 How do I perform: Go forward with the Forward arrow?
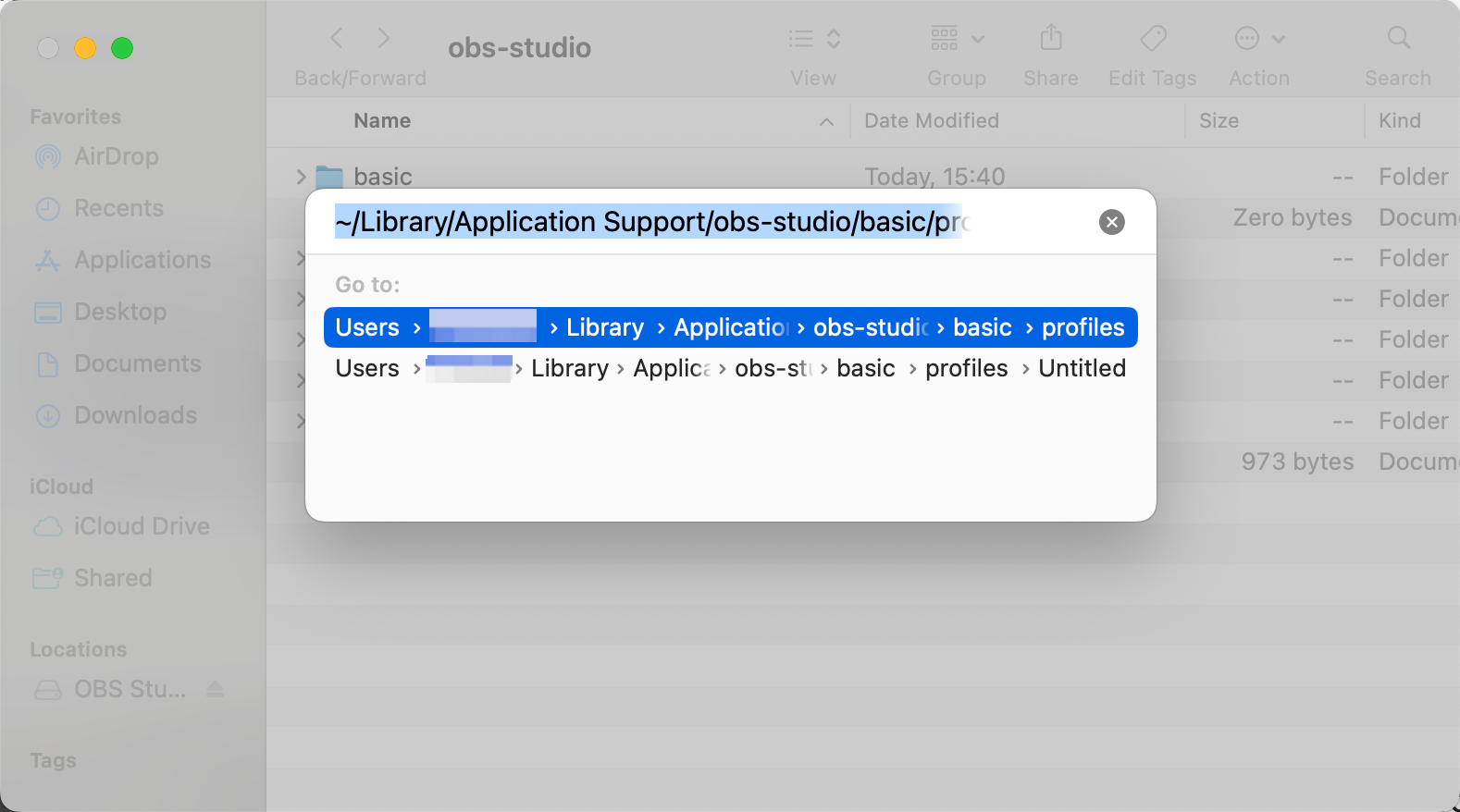(x=383, y=39)
